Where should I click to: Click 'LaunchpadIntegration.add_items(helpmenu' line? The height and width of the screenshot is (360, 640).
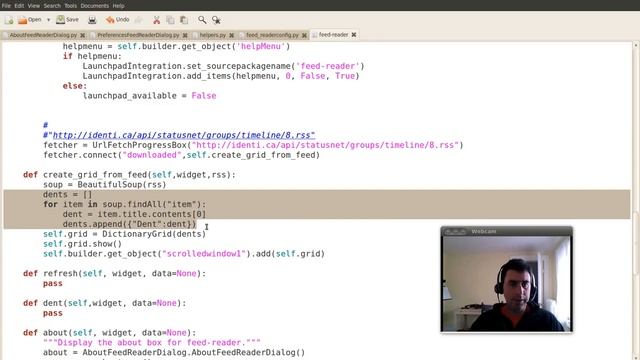221,76
